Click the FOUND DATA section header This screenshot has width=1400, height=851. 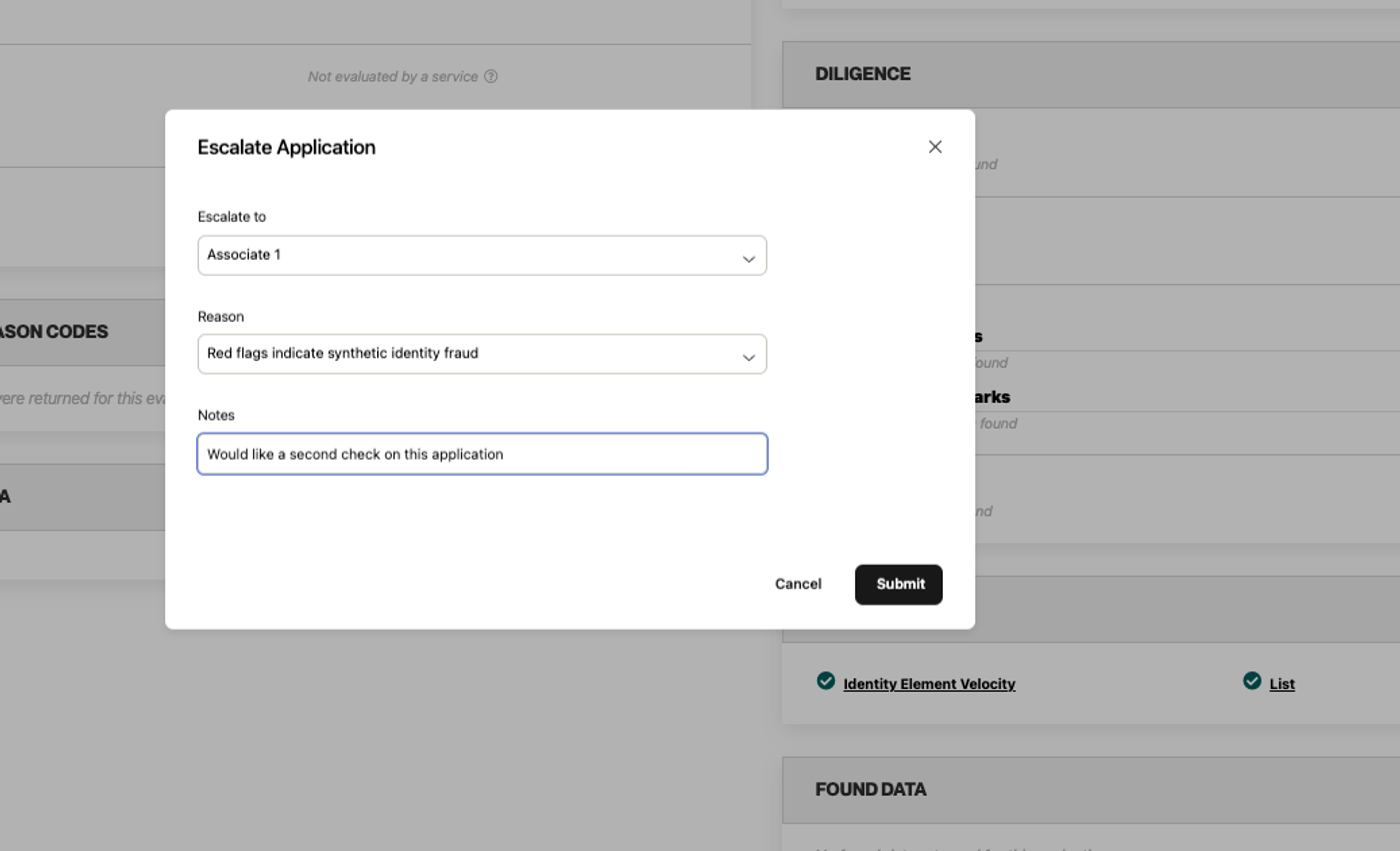coord(870,789)
